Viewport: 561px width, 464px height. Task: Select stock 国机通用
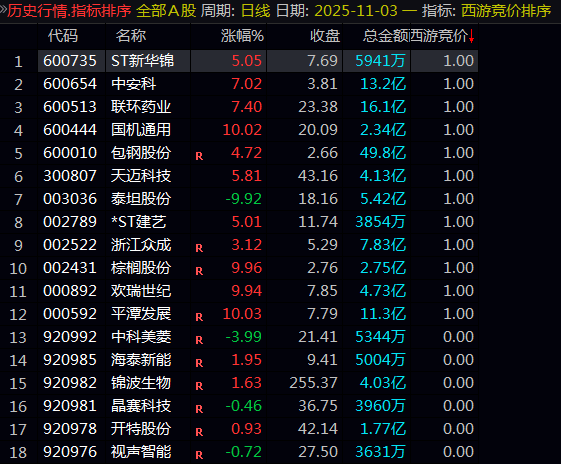141,130
